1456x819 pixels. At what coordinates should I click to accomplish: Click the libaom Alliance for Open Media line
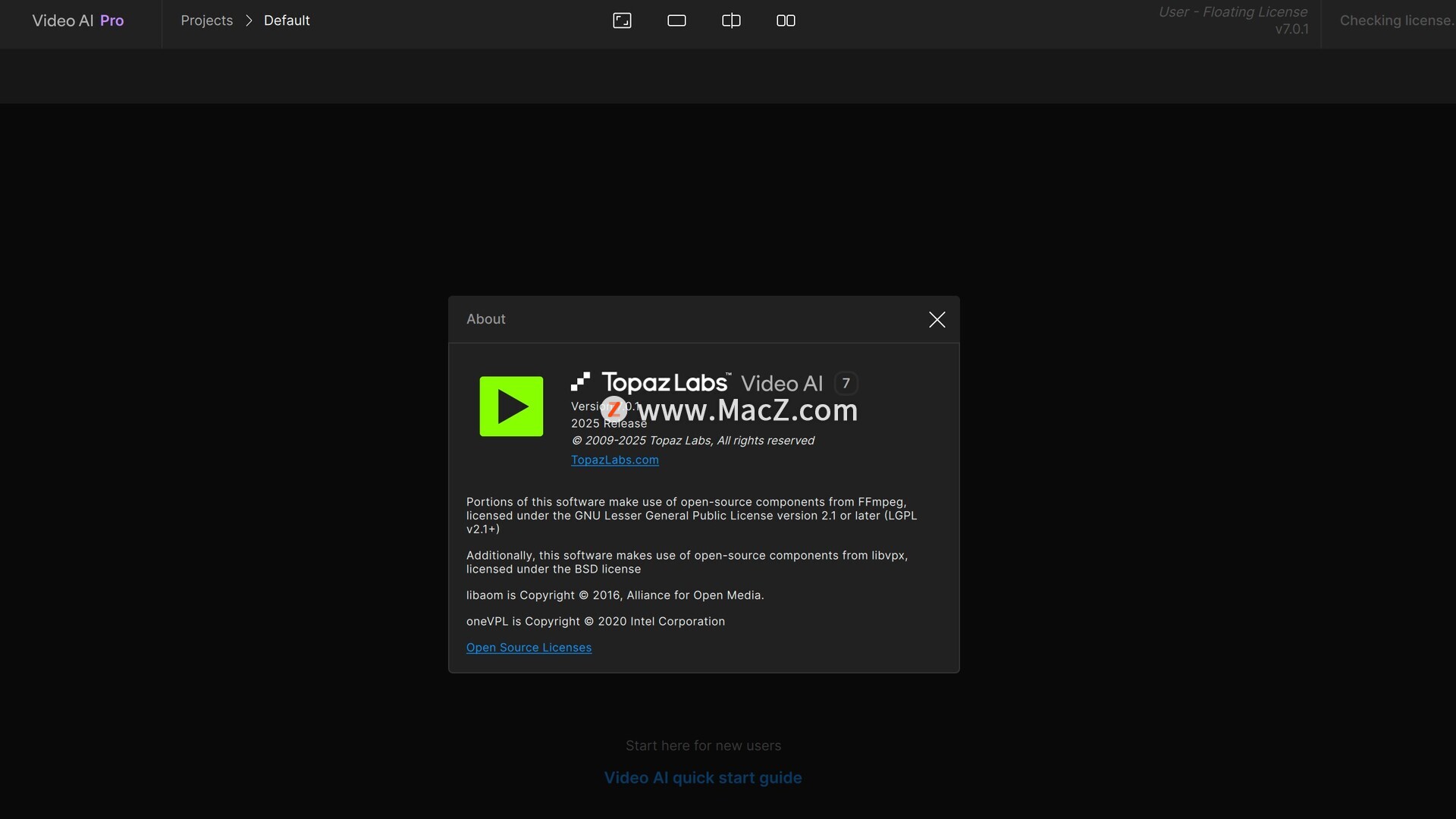[615, 595]
